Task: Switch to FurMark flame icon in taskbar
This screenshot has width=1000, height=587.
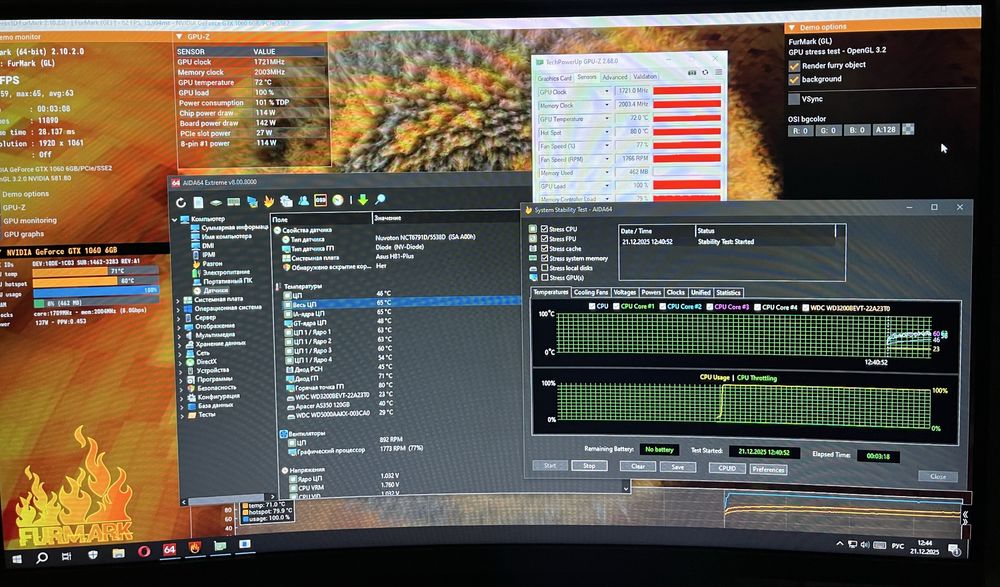Action: click(x=195, y=548)
